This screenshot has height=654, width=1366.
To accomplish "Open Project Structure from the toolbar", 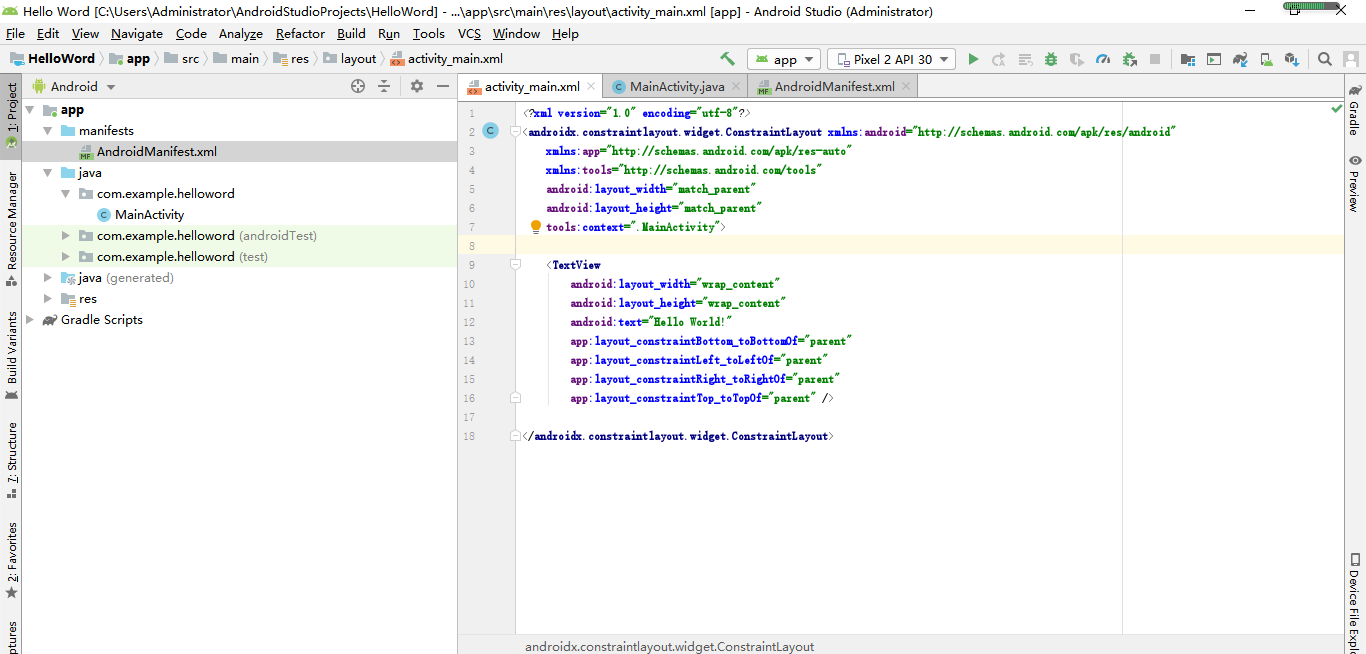I will click(1187, 59).
